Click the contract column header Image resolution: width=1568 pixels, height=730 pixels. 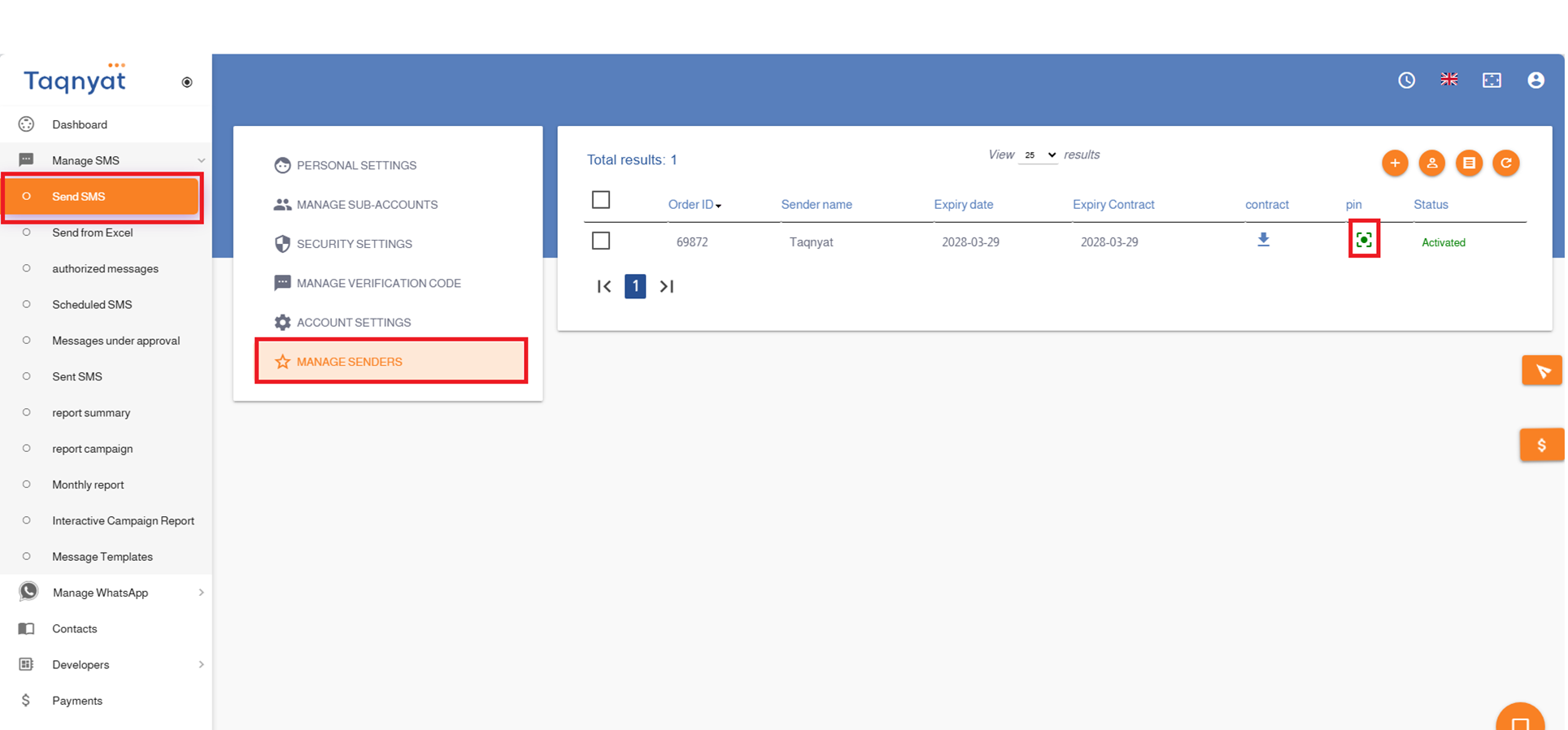(1267, 205)
